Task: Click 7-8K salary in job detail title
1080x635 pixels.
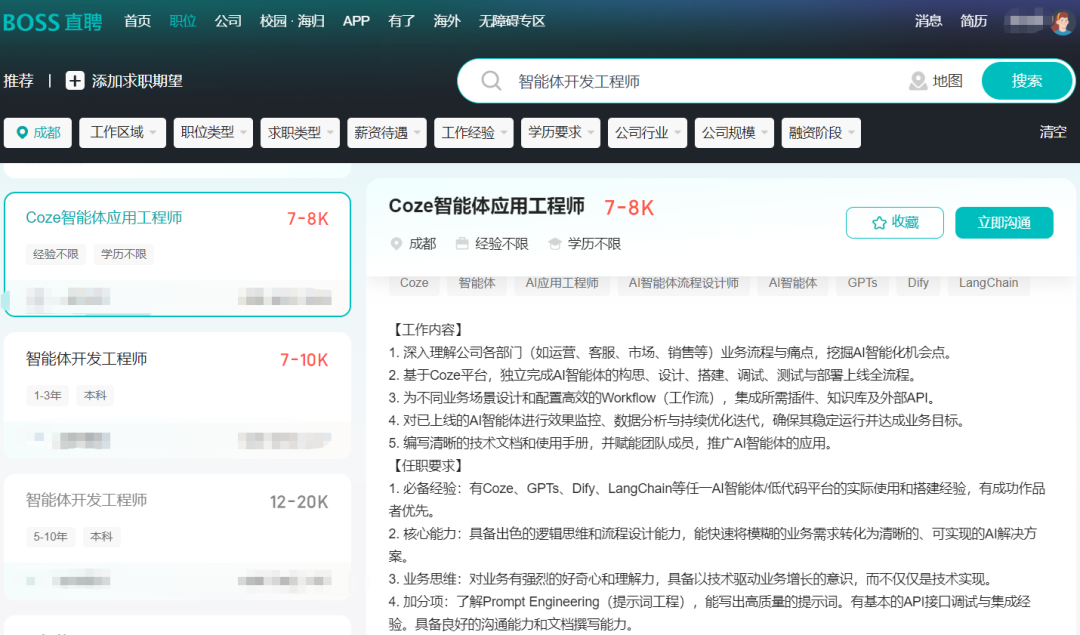Action: click(x=629, y=207)
